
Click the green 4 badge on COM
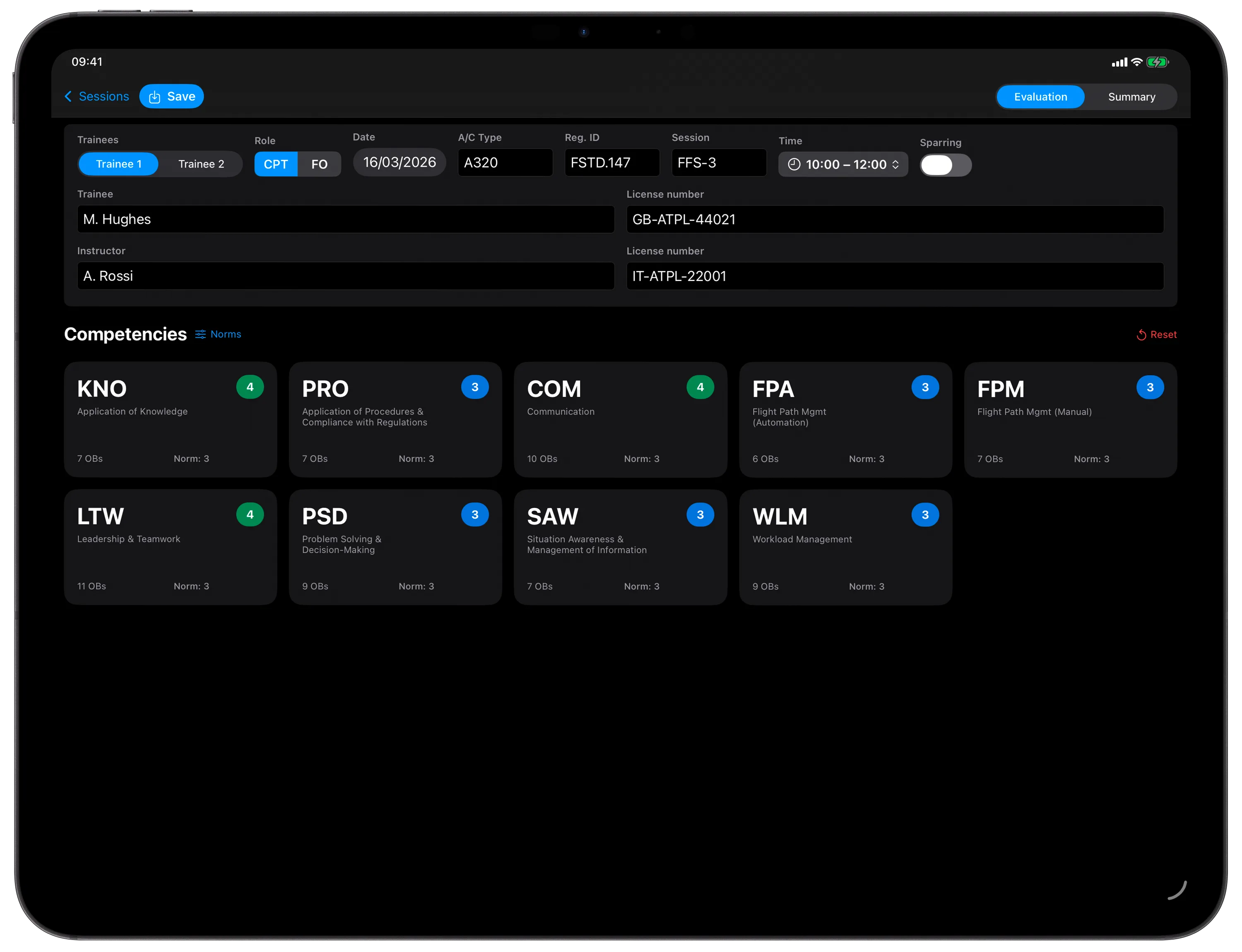point(700,387)
